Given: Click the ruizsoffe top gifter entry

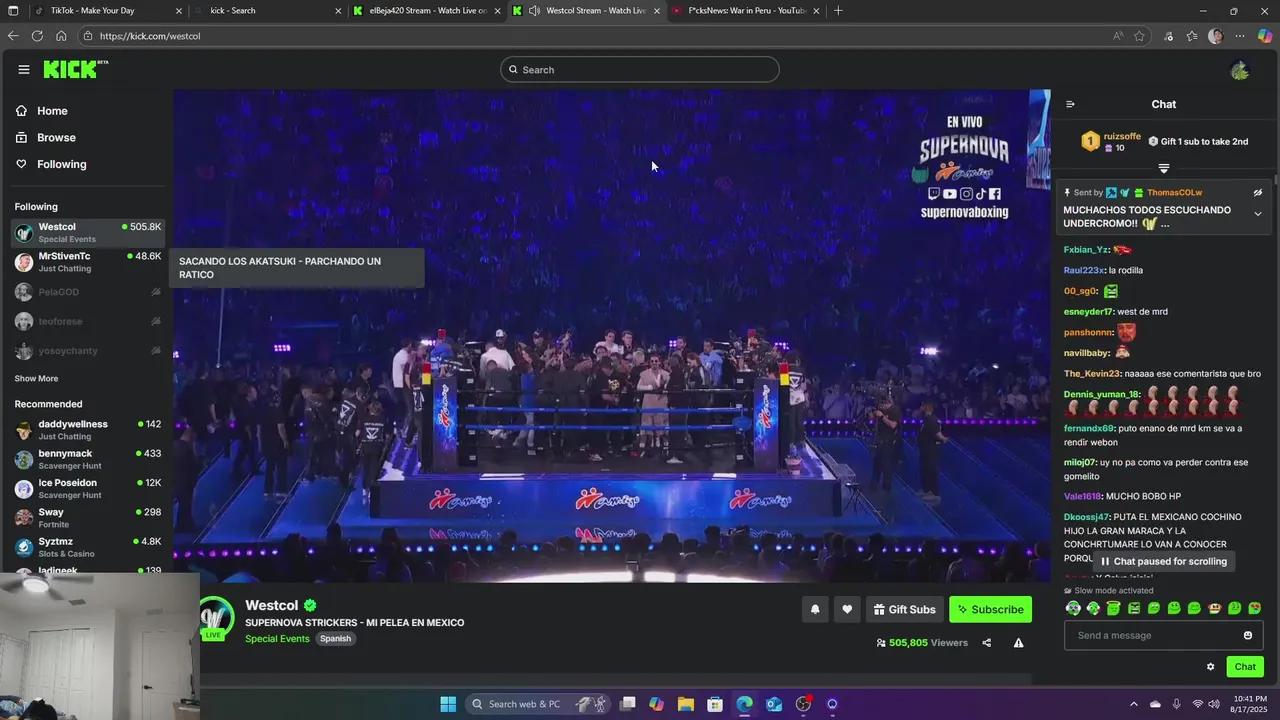Looking at the screenshot, I should coord(1111,142).
